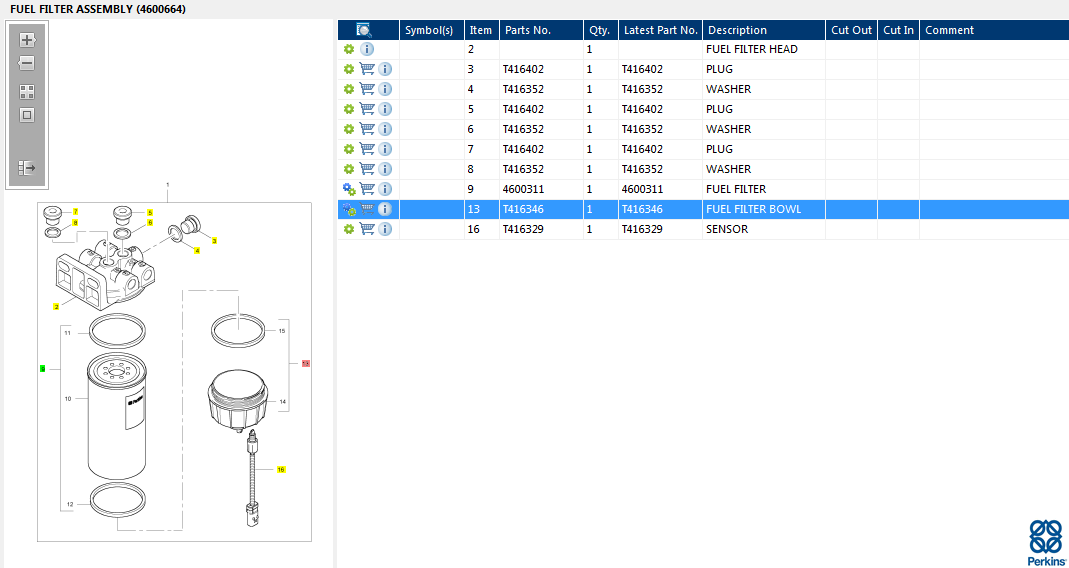Zoom out of the parts diagram
The height and width of the screenshot is (568, 1069).
tap(27, 63)
